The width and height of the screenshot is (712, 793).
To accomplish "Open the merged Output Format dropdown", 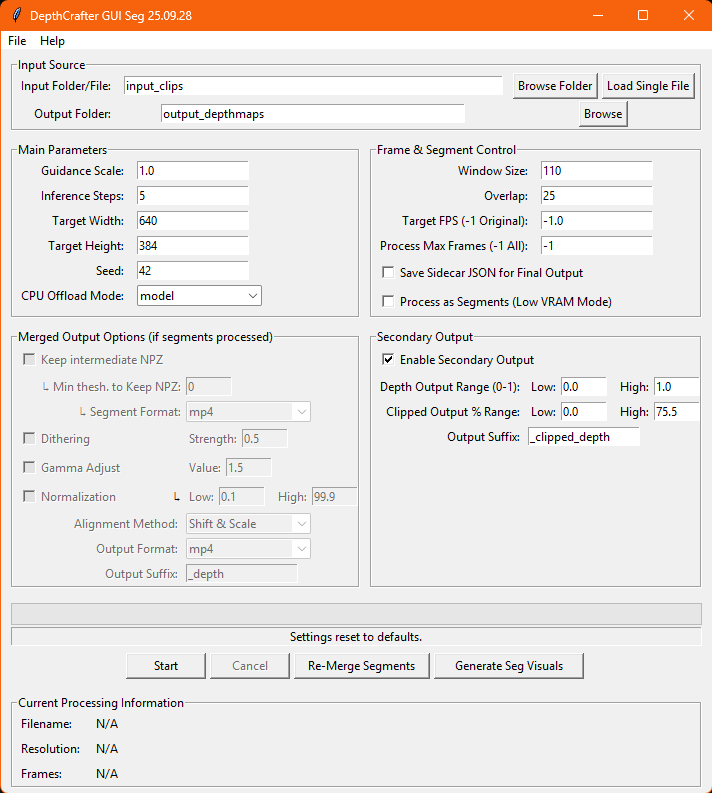I will coord(248,549).
